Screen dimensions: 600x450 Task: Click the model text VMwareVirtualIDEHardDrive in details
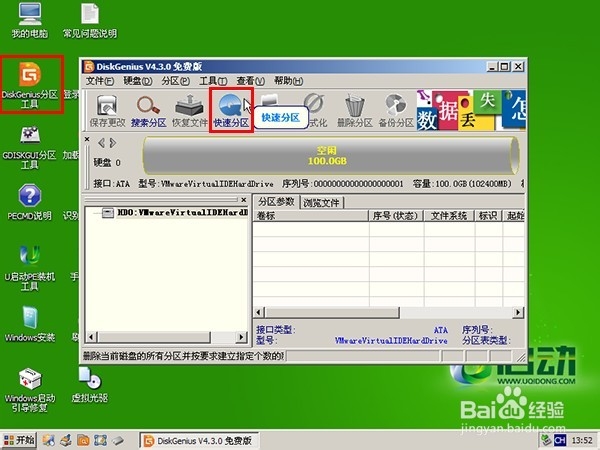[x=391, y=341]
